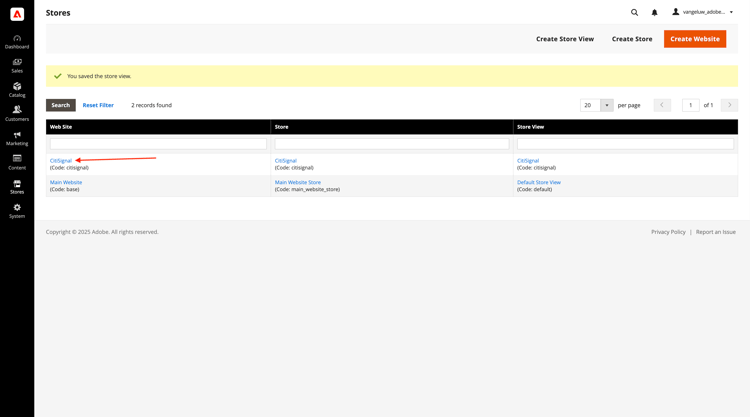
Task: Open the CitiSignal store link
Action: 286,161
